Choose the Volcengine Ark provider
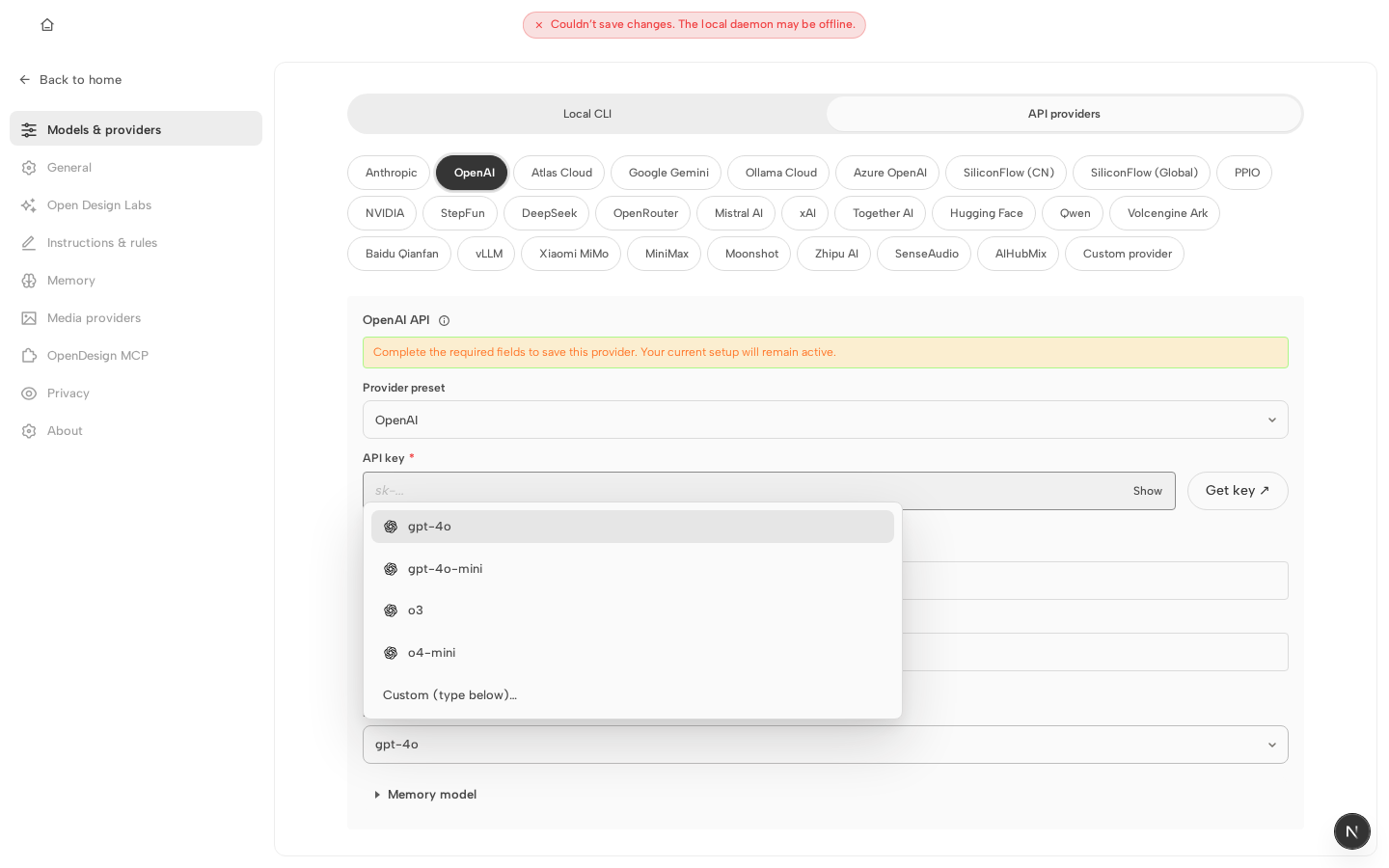This screenshot has height=868, width=1389. [1165, 213]
